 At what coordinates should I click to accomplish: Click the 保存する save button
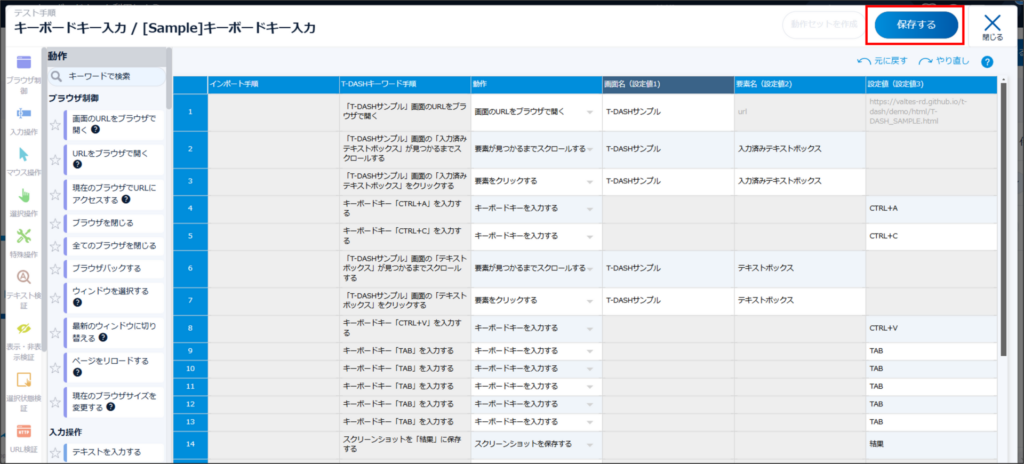(x=915, y=24)
